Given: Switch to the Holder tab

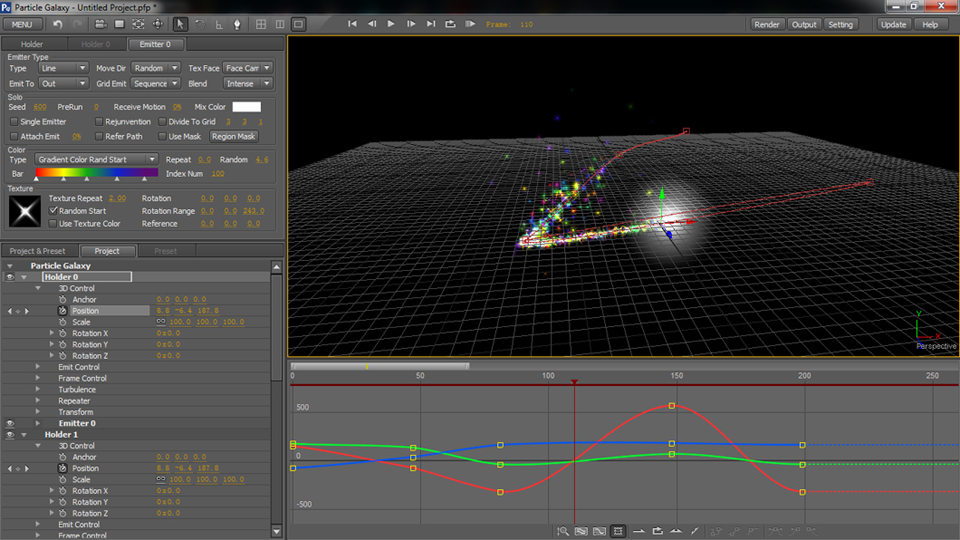Looking at the screenshot, I should (32, 44).
